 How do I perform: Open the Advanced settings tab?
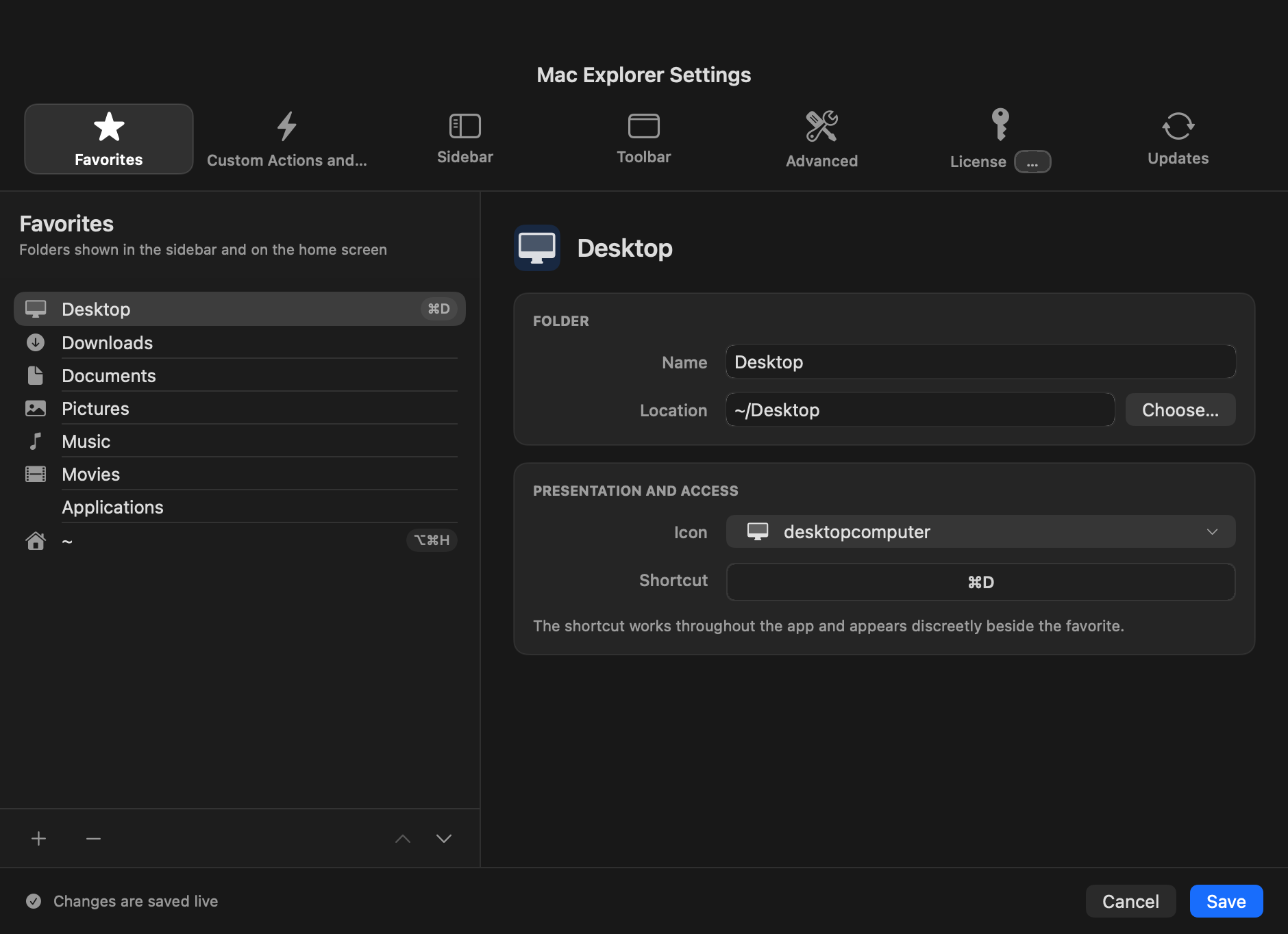click(821, 139)
